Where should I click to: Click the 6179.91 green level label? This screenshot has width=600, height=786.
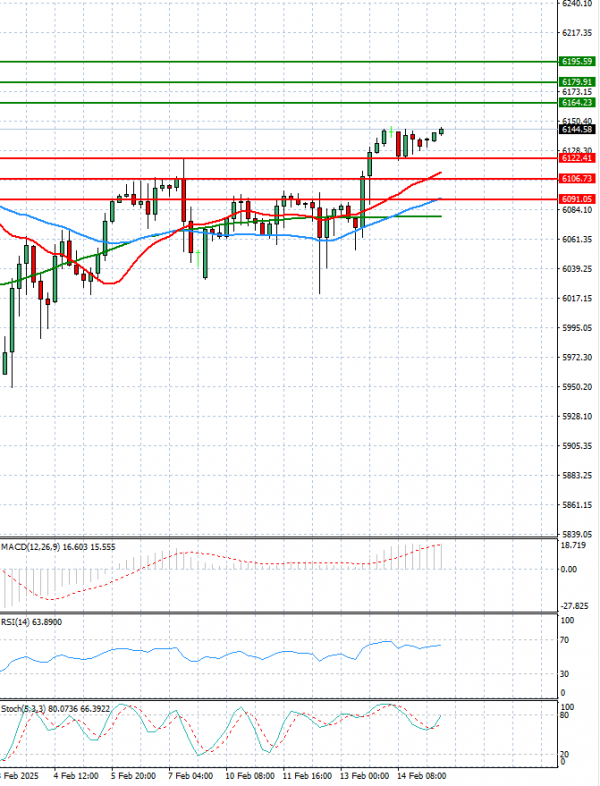(577, 82)
